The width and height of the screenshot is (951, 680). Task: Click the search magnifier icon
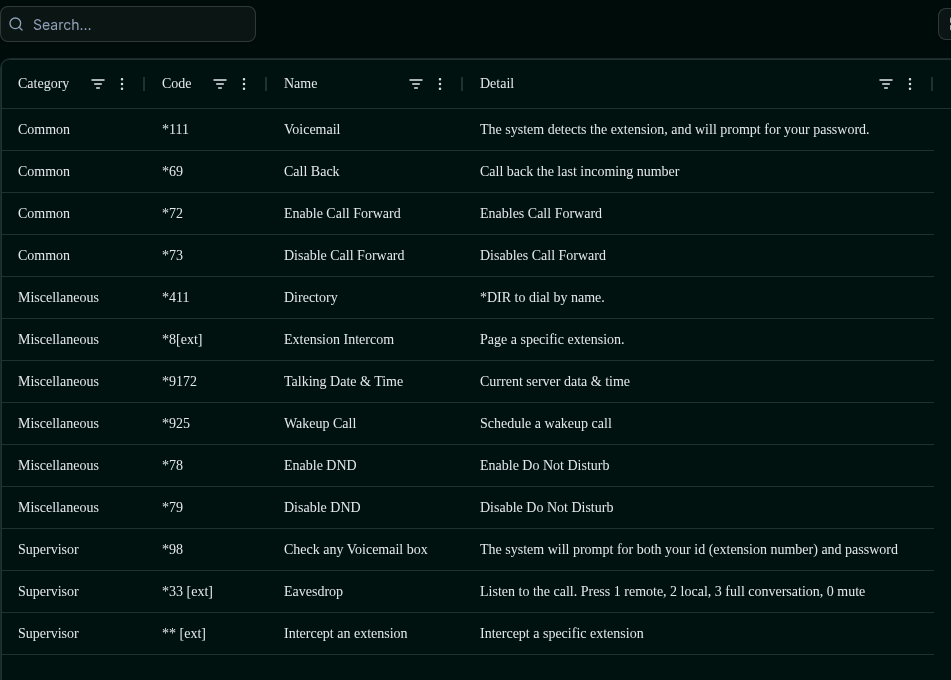(x=16, y=24)
